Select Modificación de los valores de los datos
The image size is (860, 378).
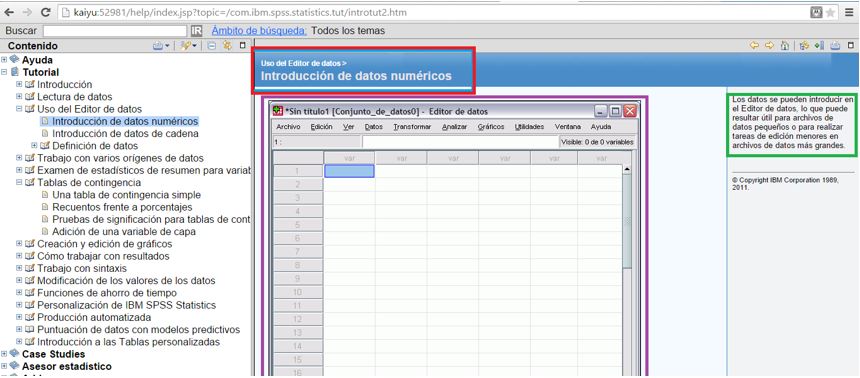tap(126, 280)
